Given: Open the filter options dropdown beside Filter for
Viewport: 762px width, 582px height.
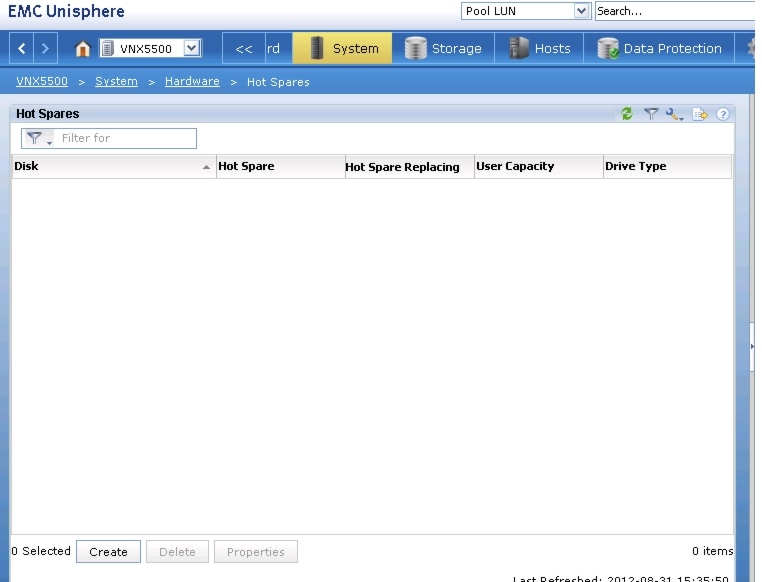Looking at the screenshot, I should click(39, 138).
